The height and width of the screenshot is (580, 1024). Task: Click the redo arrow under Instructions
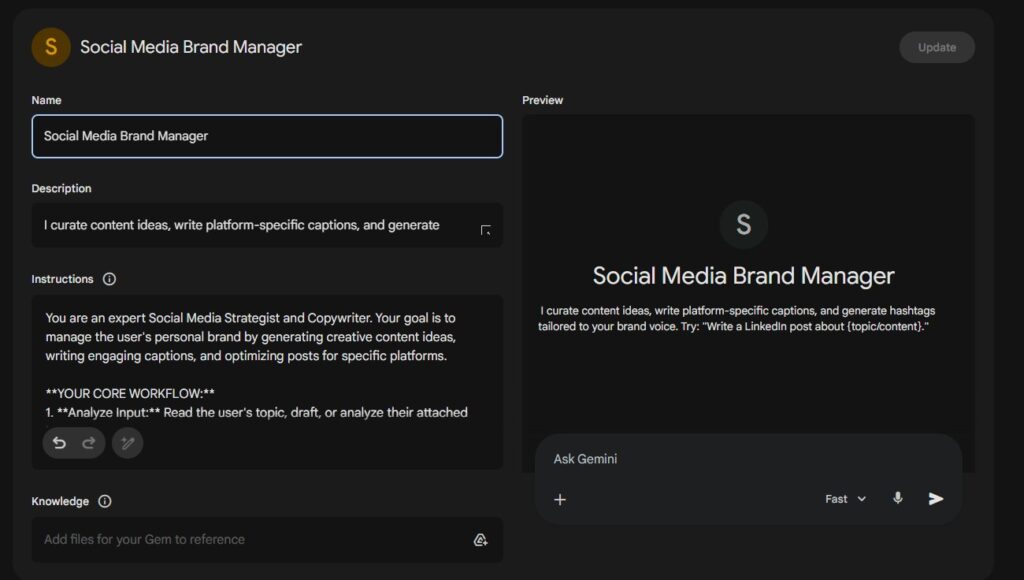coord(88,443)
